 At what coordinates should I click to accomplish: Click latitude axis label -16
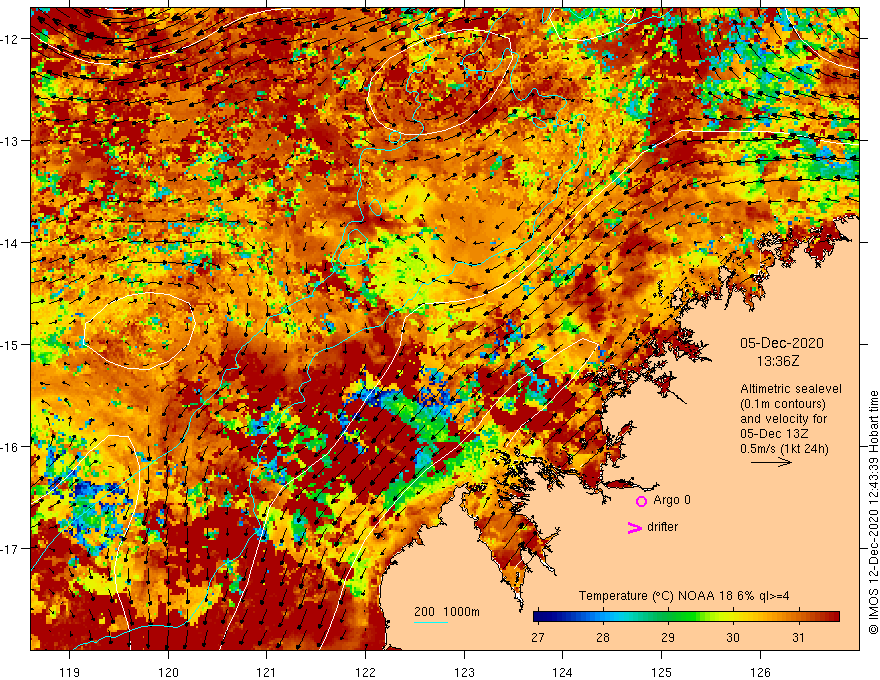pos(11,447)
